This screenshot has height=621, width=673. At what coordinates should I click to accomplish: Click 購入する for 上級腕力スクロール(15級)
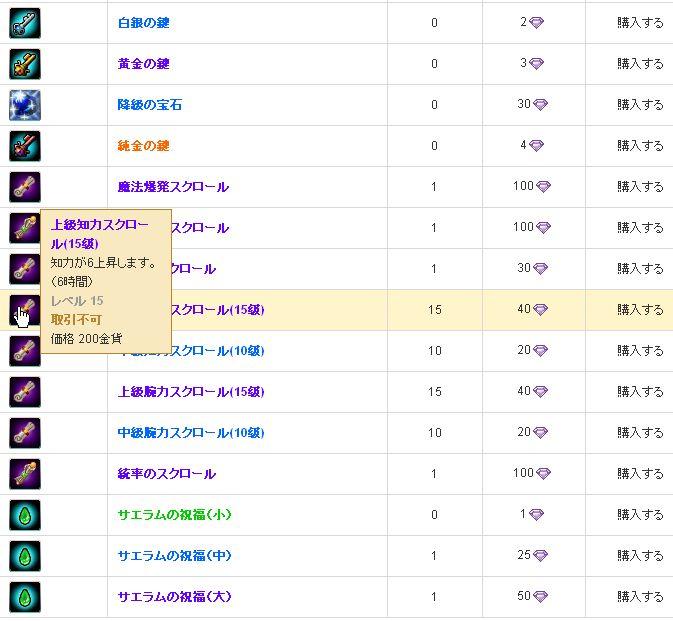pyautogui.click(x=640, y=392)
